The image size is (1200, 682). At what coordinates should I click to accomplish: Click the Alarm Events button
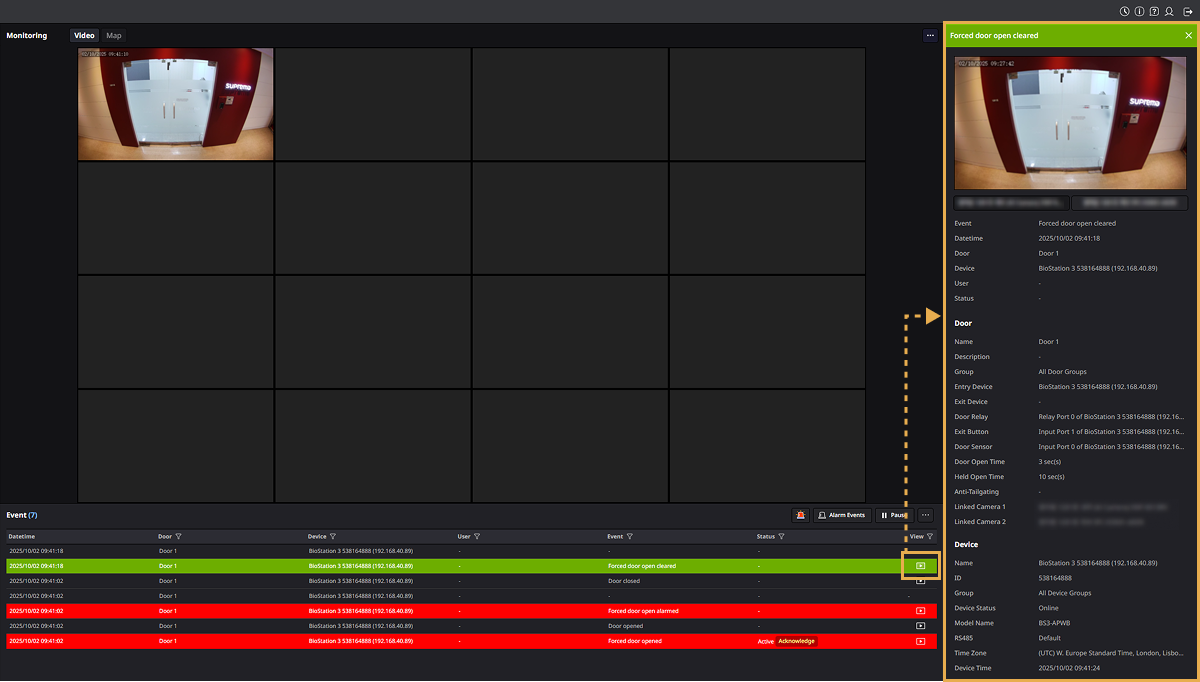[x=840, y=515]
